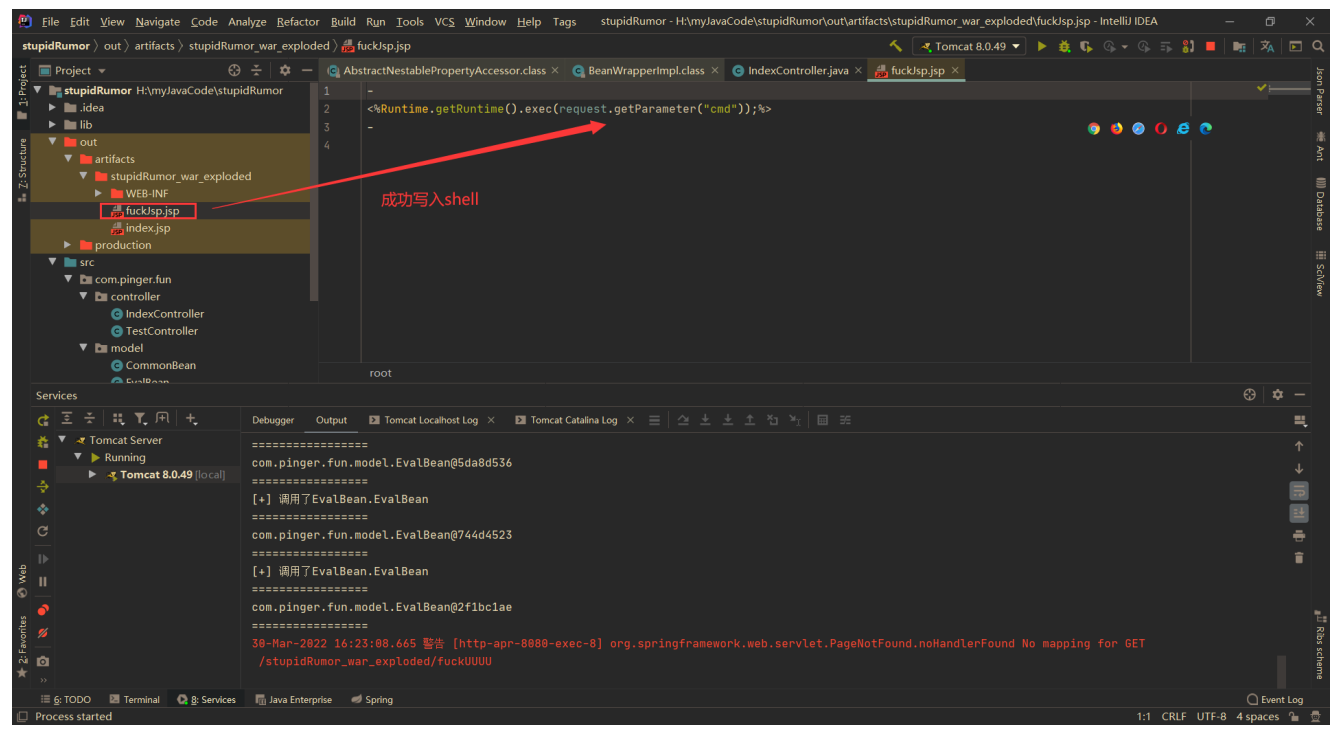
Task: Open the 6: TODO tool window
Action: point(66,699)
